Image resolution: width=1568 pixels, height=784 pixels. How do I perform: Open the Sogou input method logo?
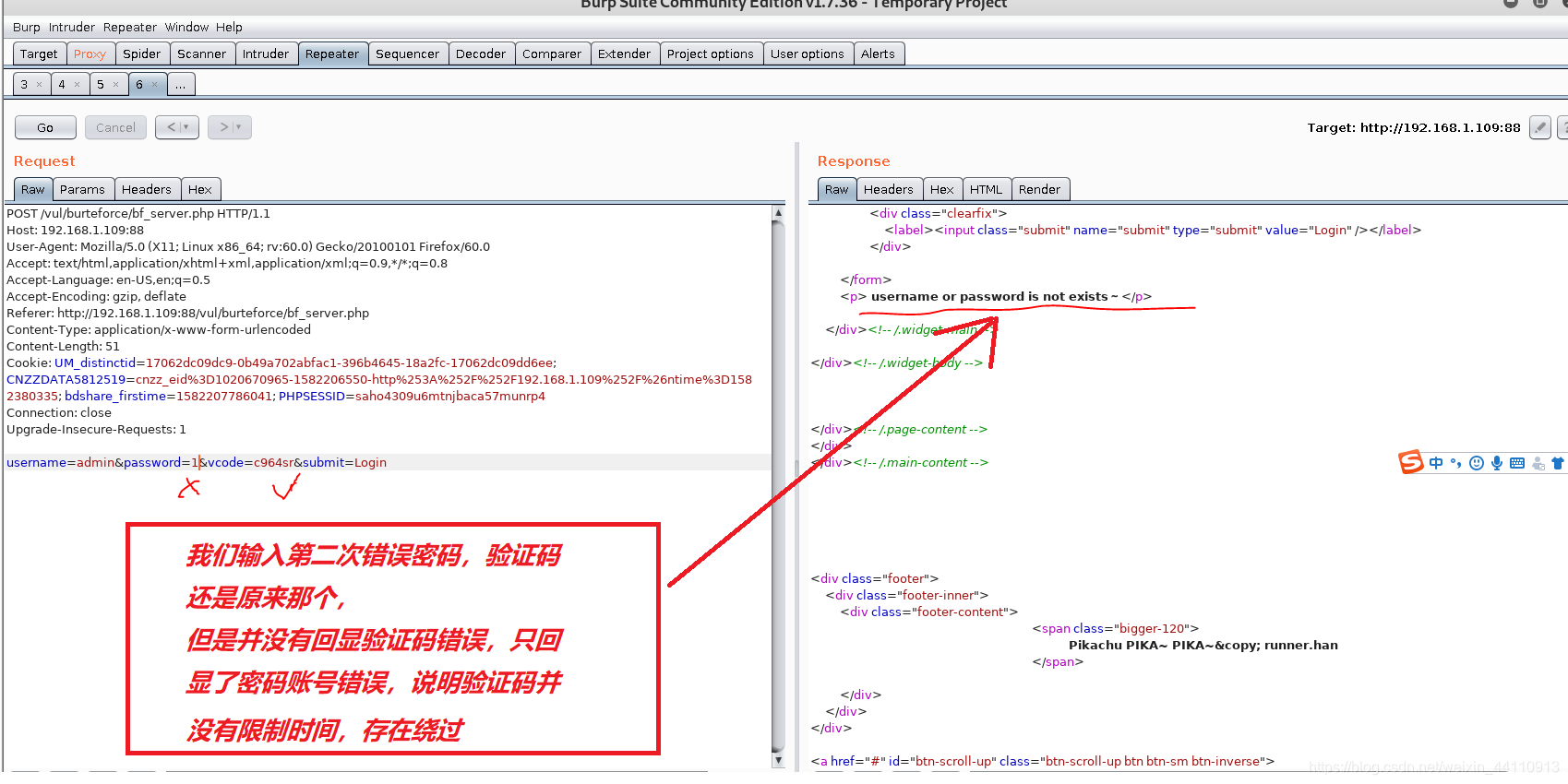click(x=1411, y=462)
